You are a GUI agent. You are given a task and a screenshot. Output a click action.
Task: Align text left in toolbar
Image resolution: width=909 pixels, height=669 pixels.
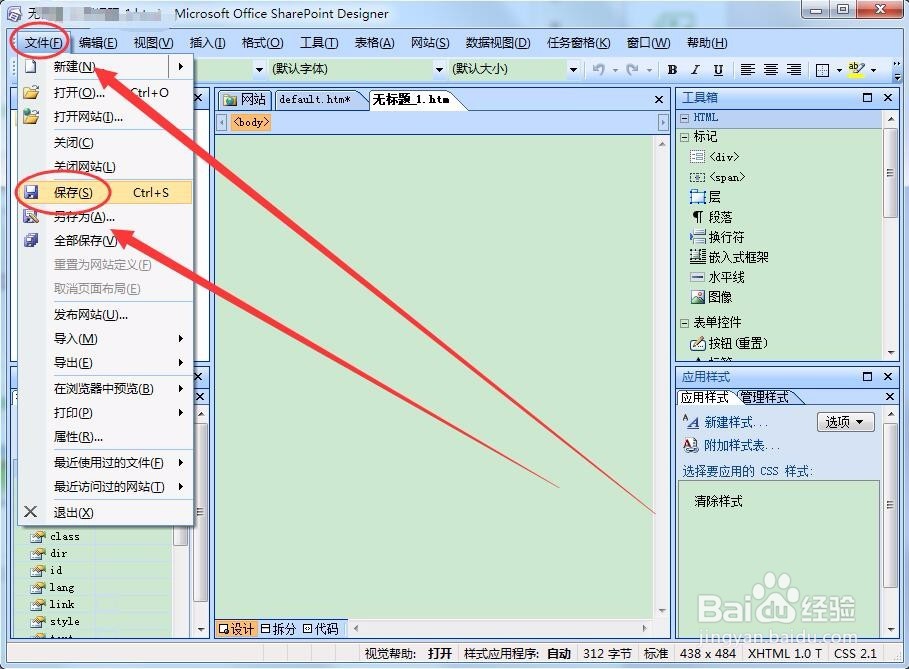(748, 70)
